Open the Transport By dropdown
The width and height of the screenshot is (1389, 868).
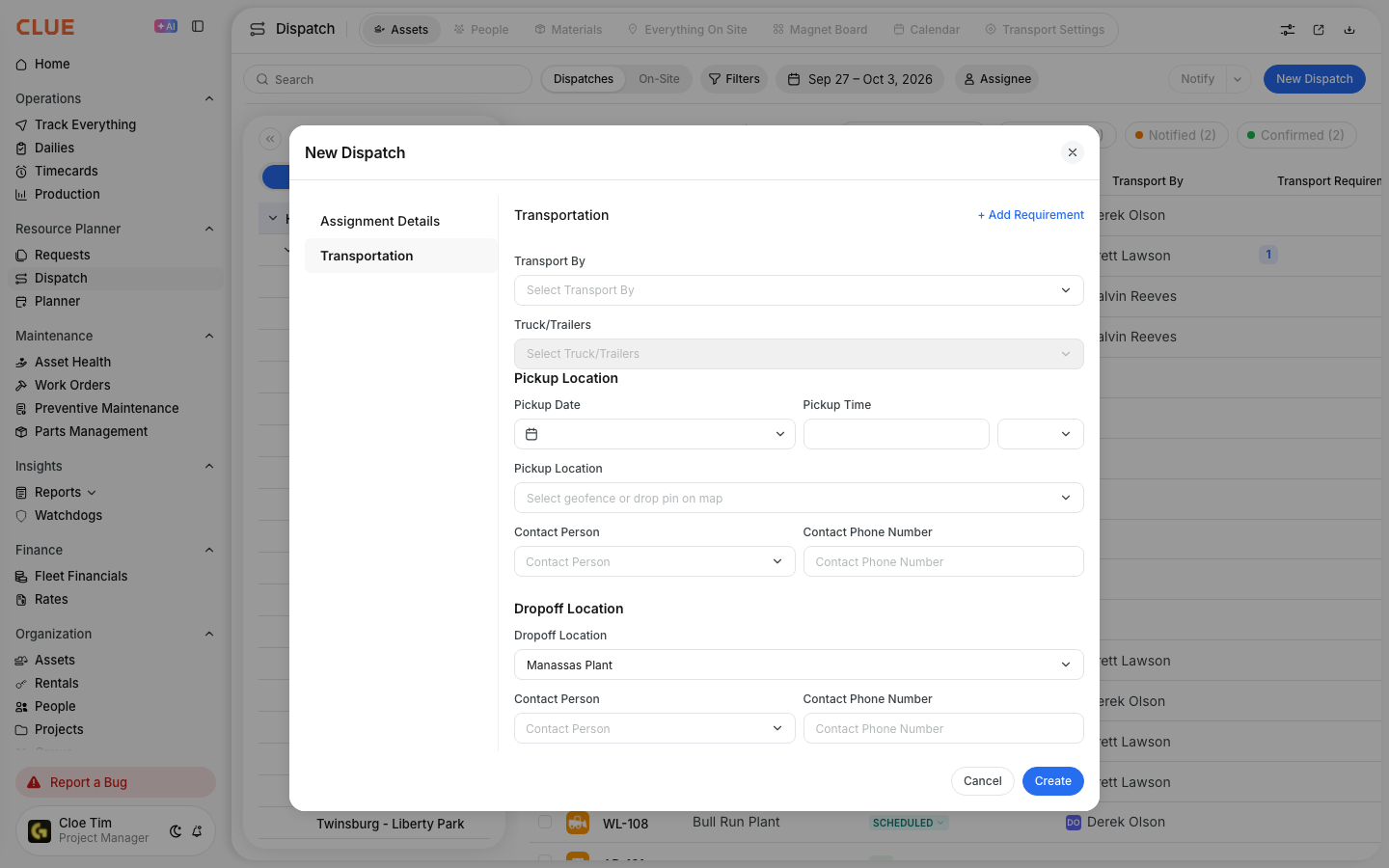tap(799, 290)
